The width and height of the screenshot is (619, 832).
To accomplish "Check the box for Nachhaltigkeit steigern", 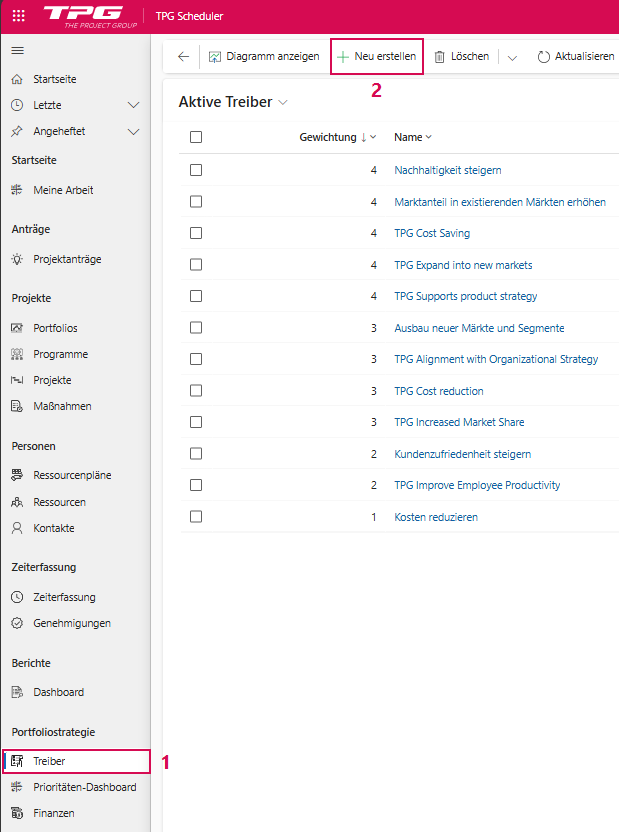I will (196, 170).
